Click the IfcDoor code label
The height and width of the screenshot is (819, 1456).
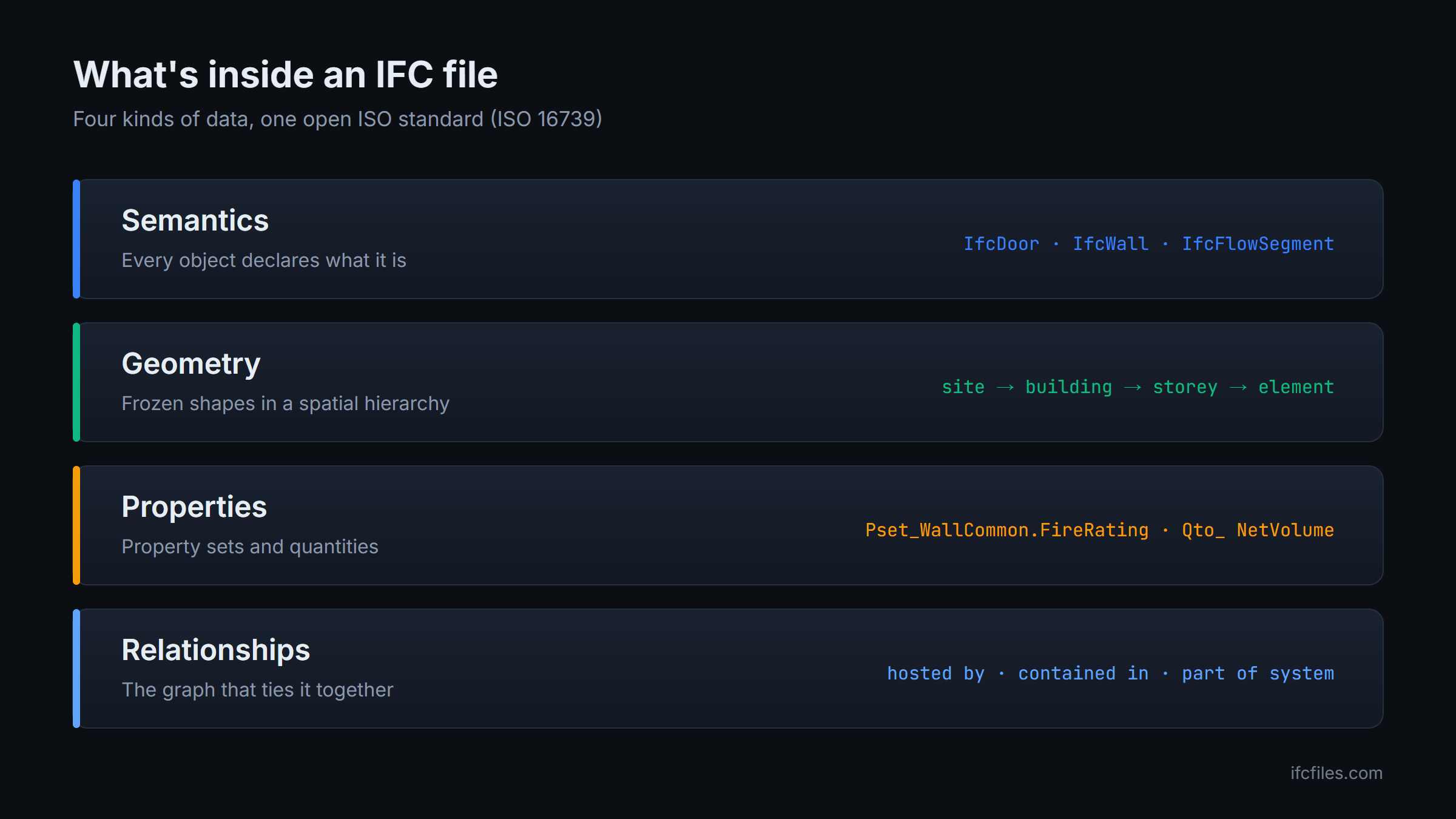click(1001, 244)
